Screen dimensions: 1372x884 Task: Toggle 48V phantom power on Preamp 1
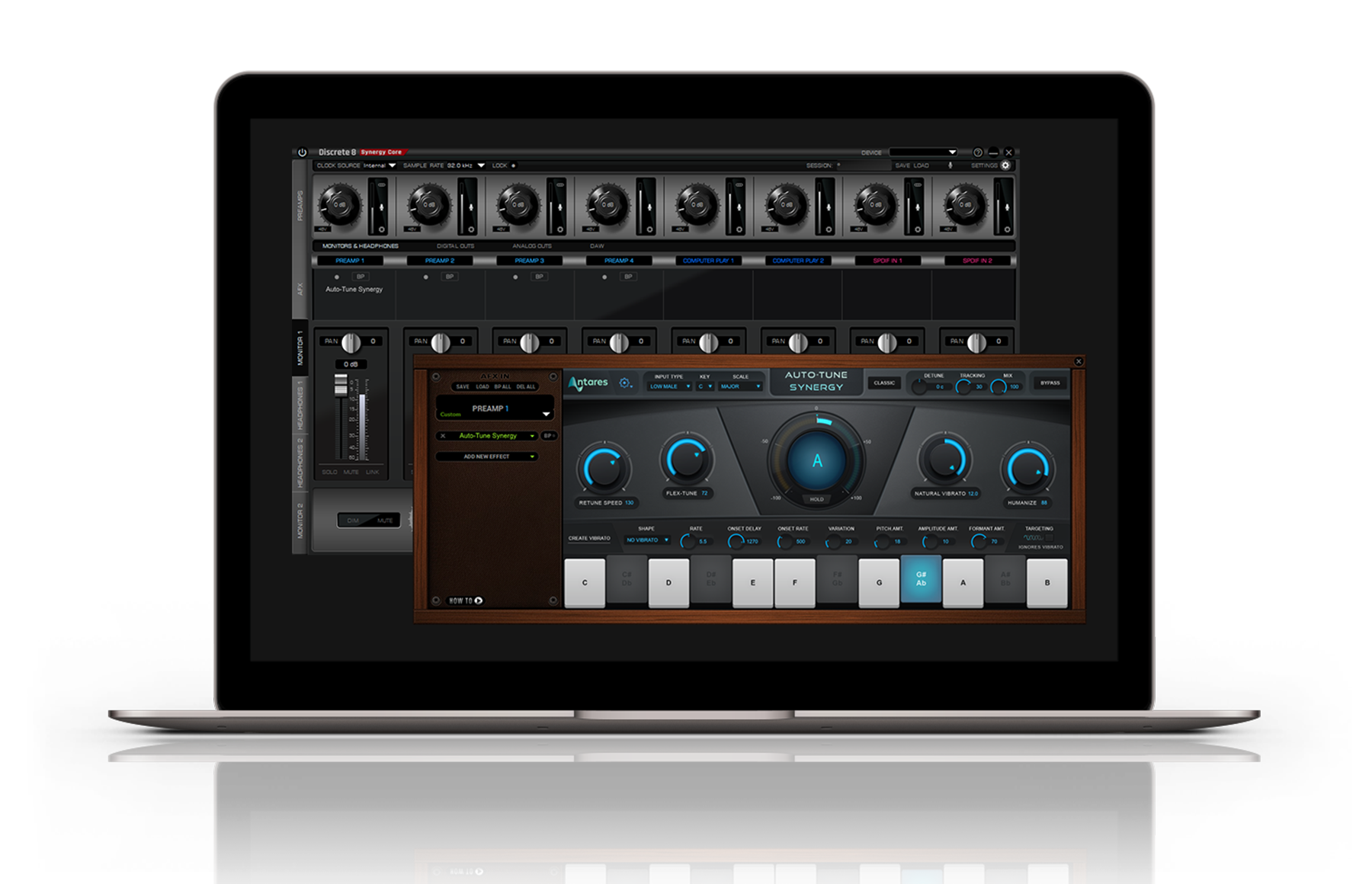(x=323, y=229)
